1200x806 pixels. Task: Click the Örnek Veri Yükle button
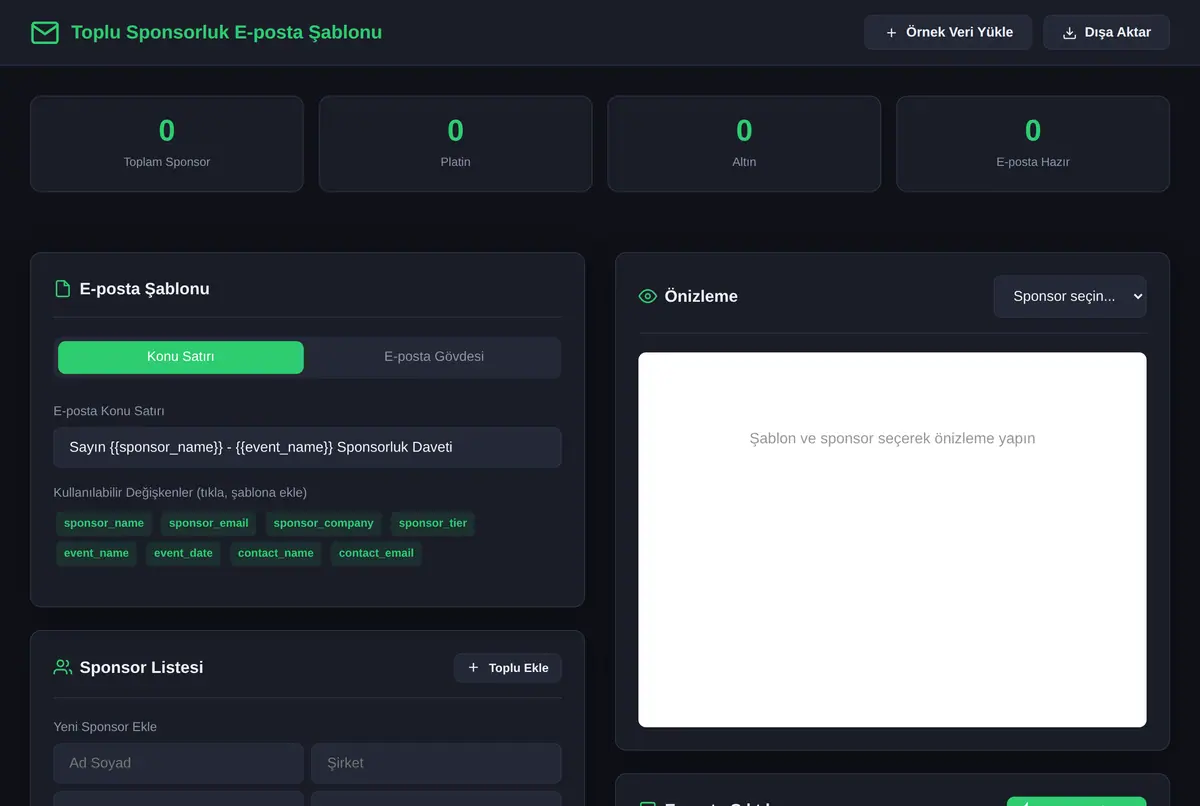click(x=948, y=32)
